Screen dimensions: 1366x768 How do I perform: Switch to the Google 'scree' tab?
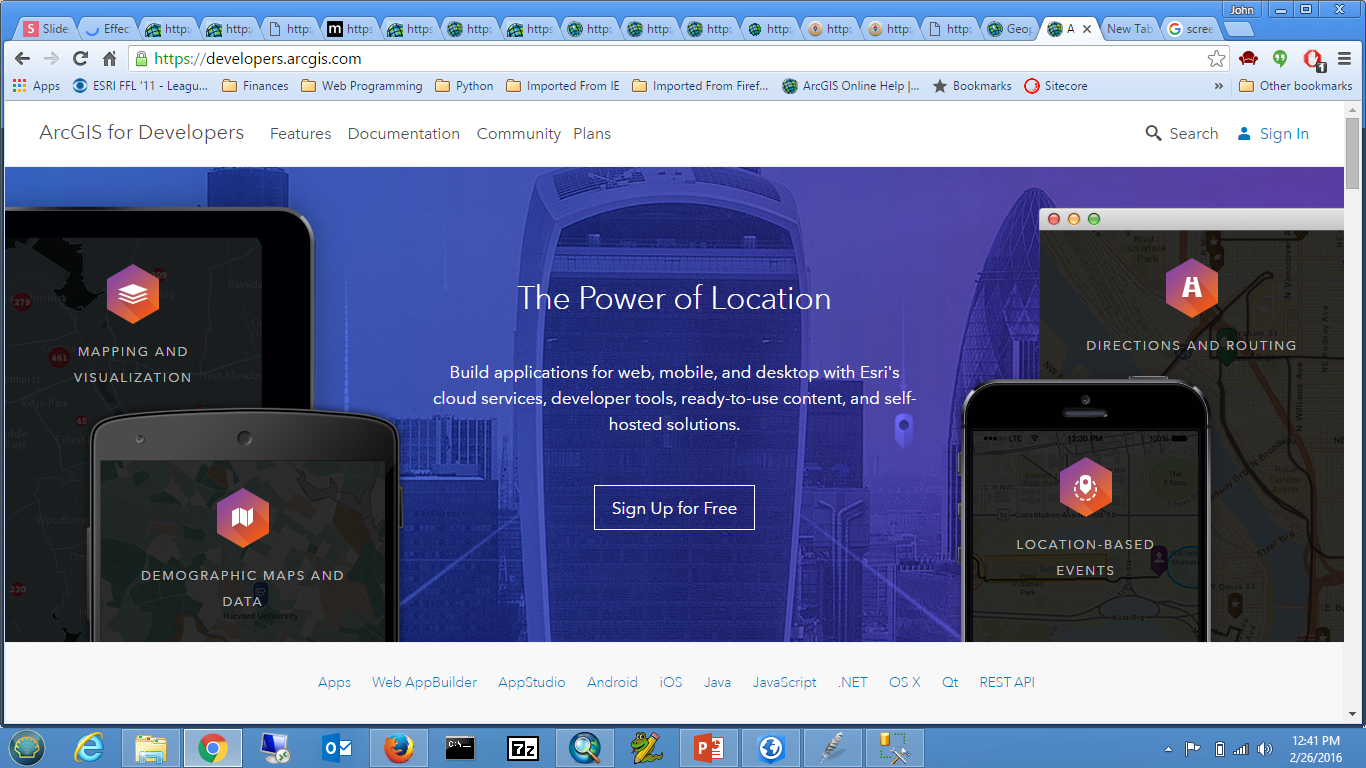coord(1189,29)
